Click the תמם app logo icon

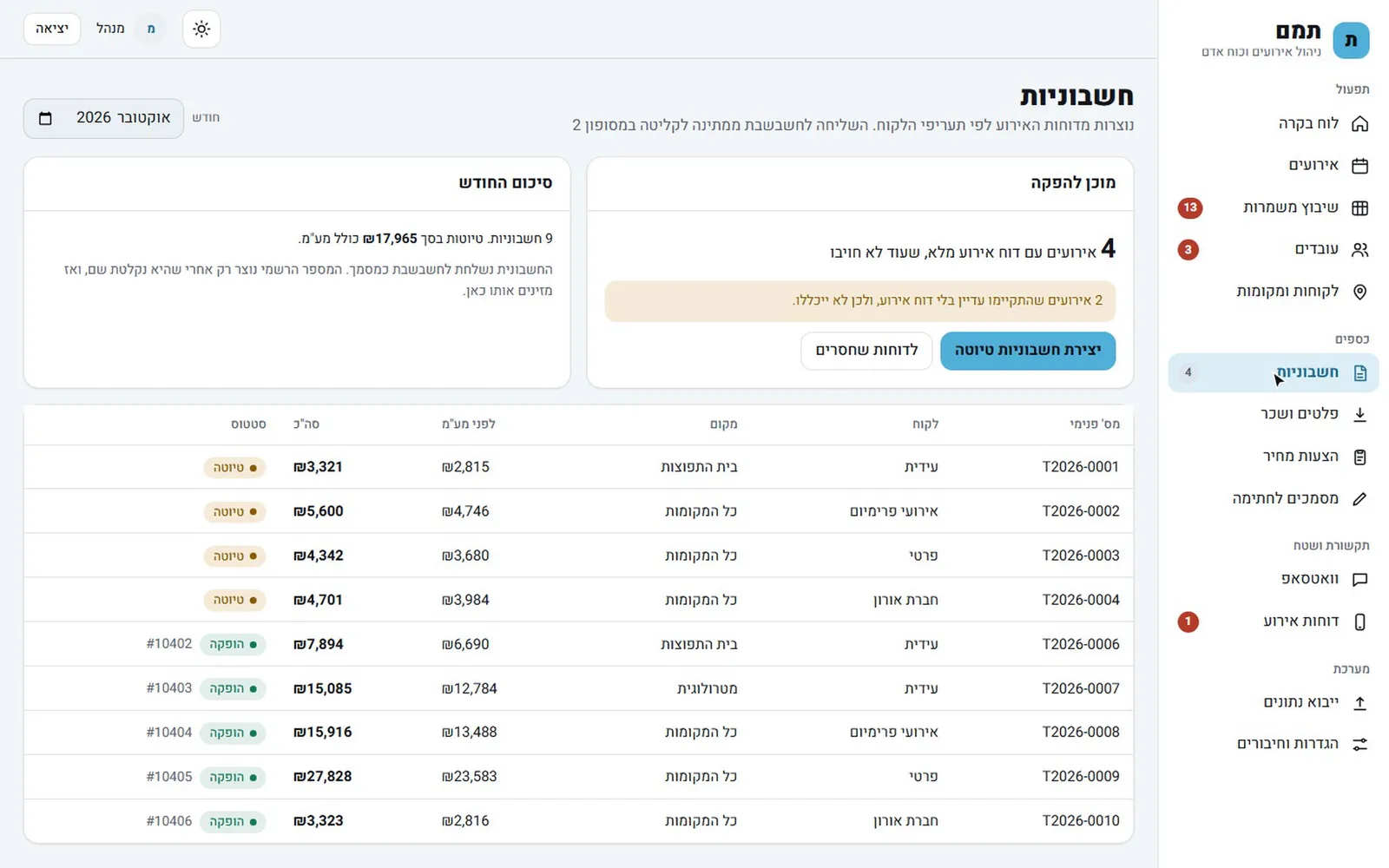pos(1351,41)
